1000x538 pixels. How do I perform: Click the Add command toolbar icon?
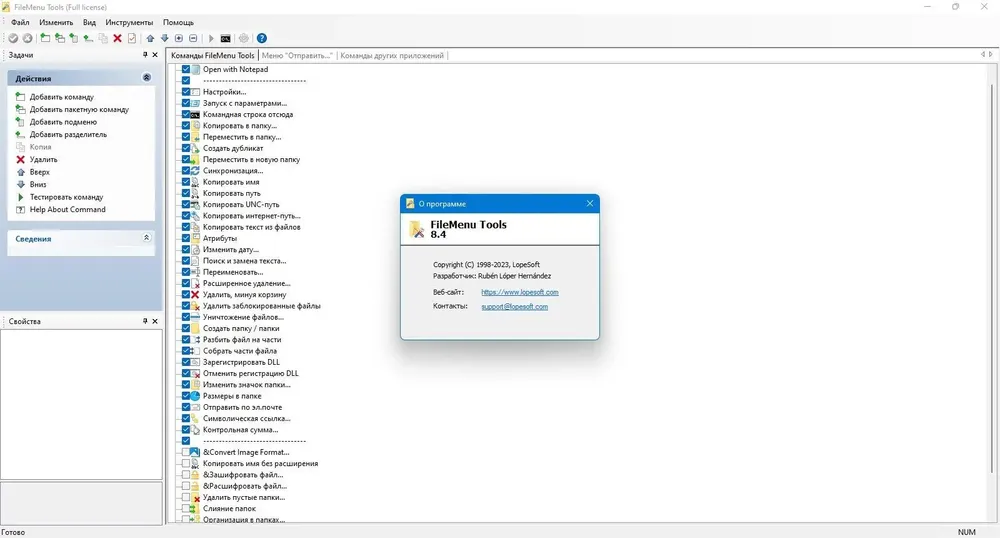coord(45,38)
